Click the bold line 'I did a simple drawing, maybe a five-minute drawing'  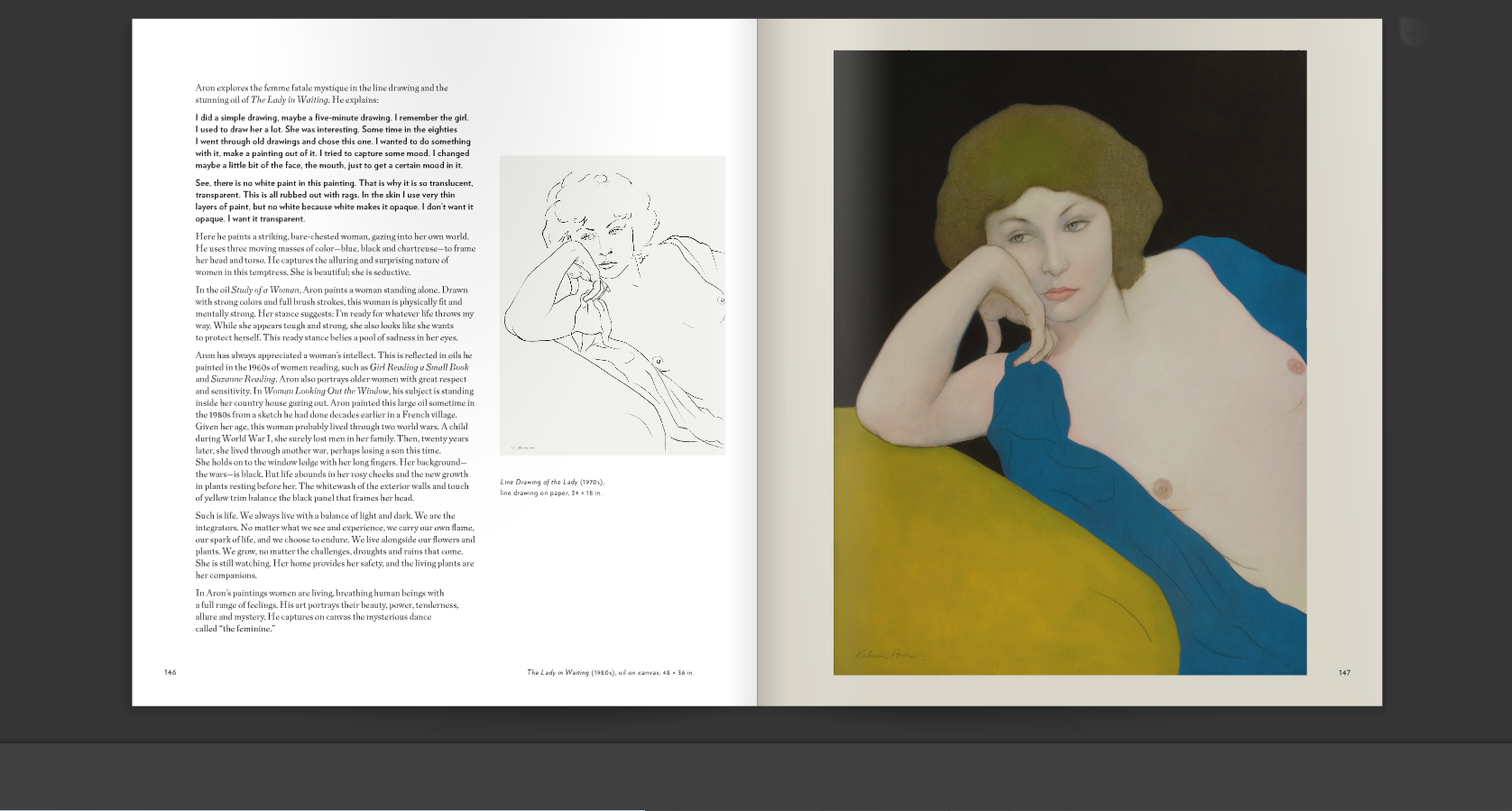(x=332, y=117)
